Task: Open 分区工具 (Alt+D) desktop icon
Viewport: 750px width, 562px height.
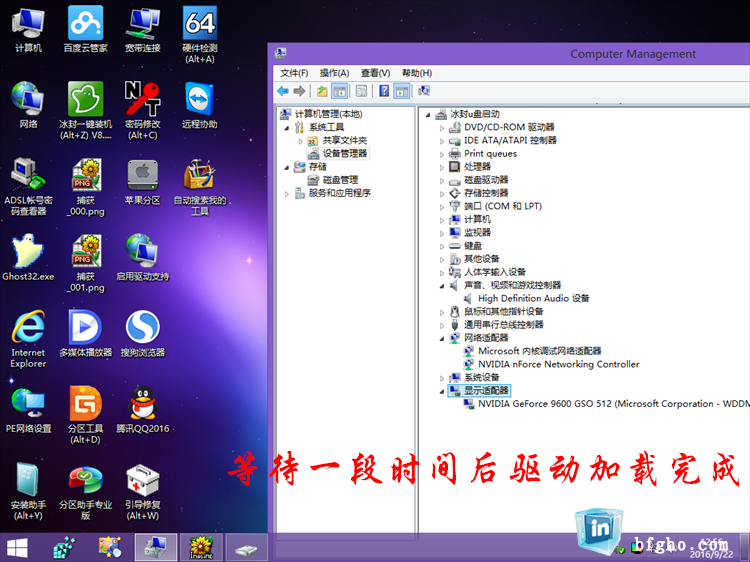Action: [86, 415]
